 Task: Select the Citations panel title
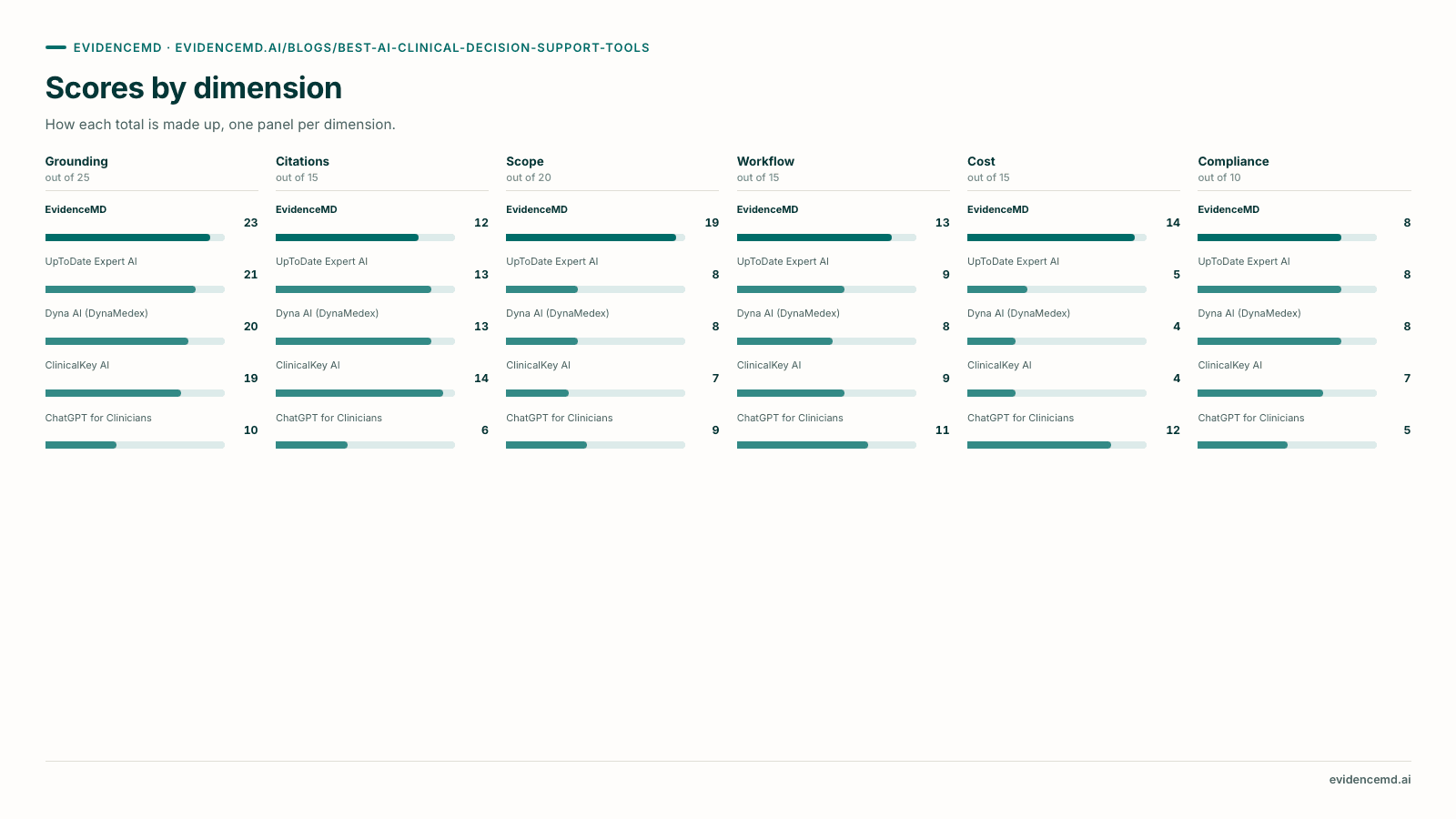302,161
